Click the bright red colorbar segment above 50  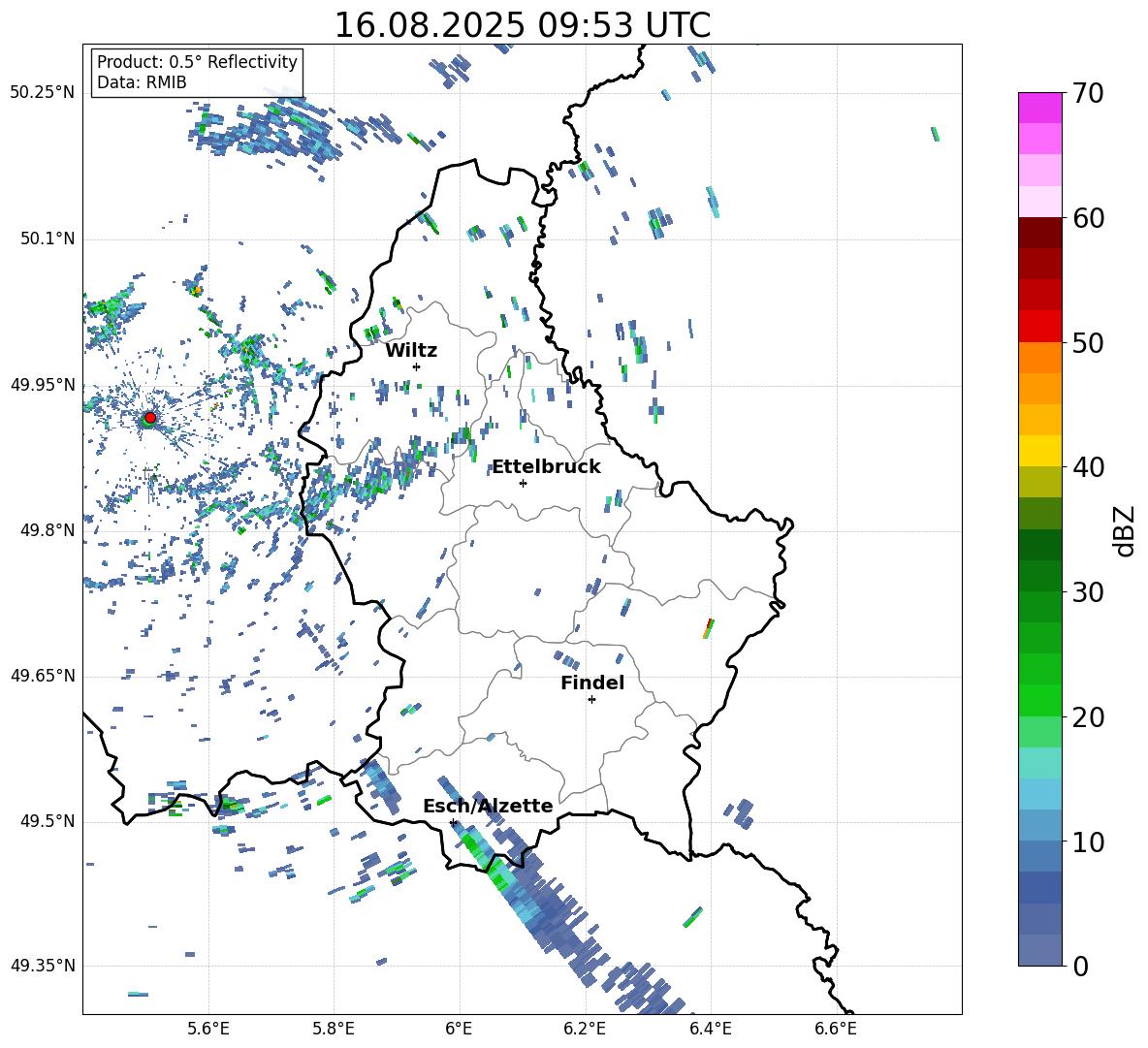point(1039,327)
